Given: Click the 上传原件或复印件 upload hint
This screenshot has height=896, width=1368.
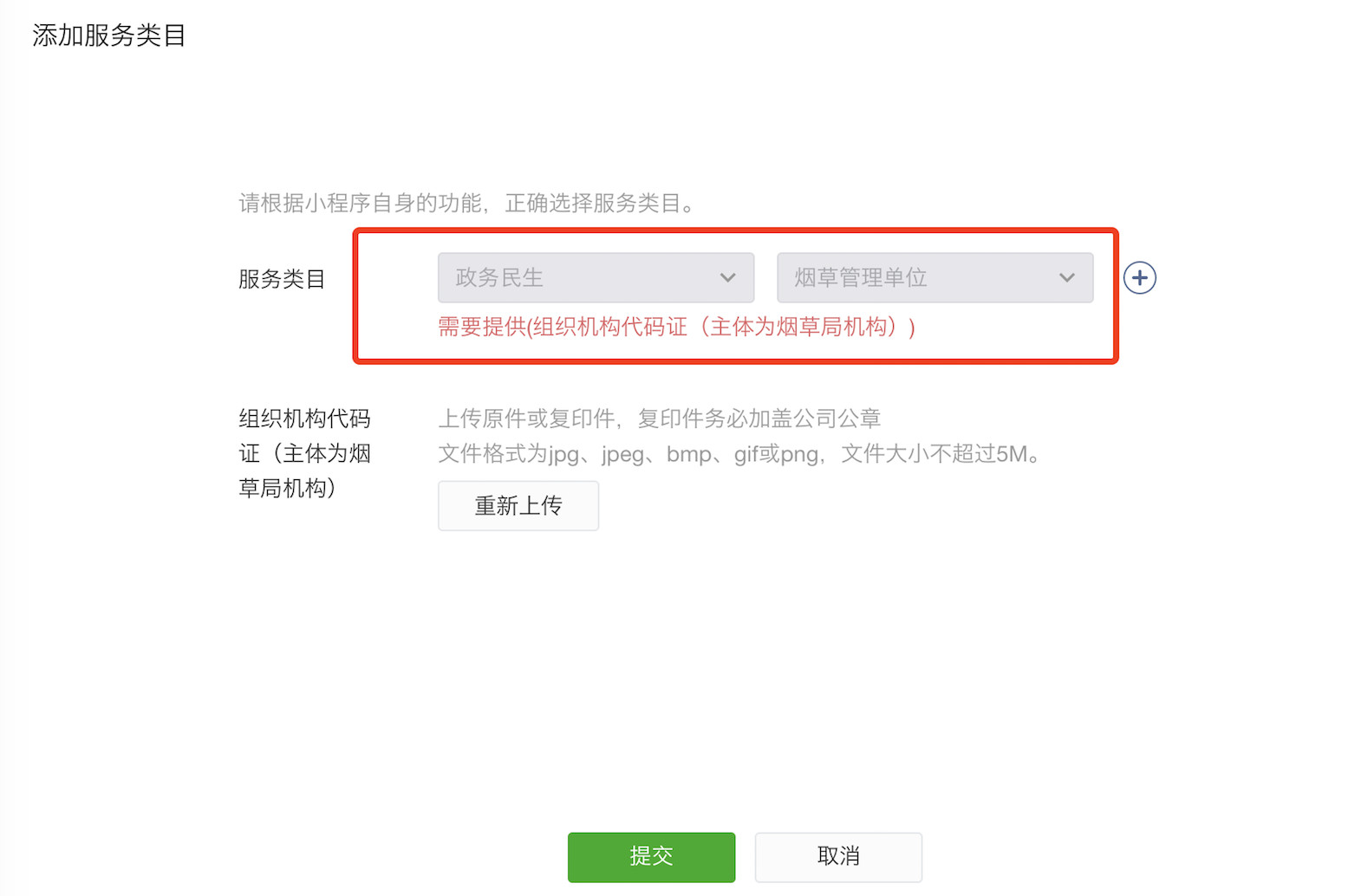Looking at the screenshot, I should pos(526,419).
